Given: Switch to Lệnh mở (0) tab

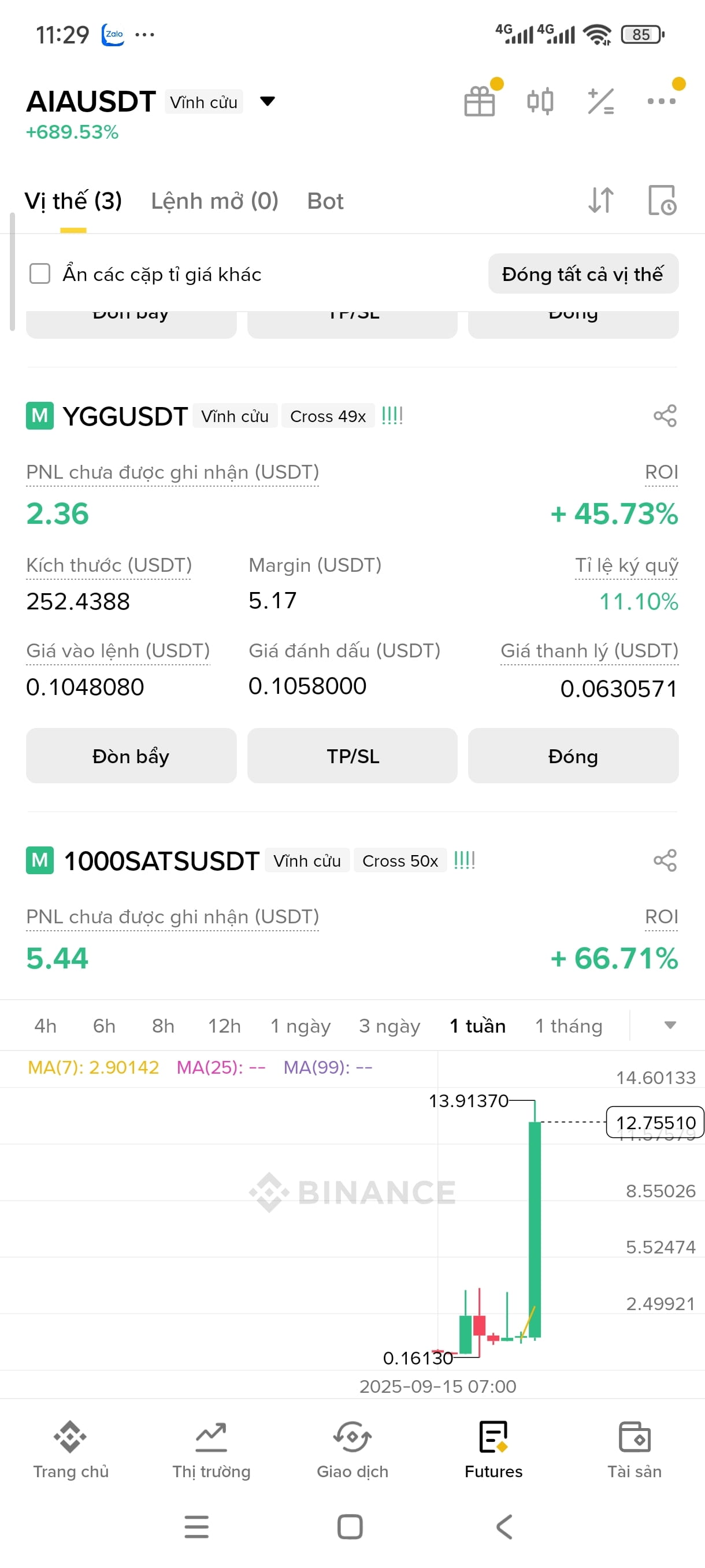Looking at the screenshot, I should click(215, 201).
